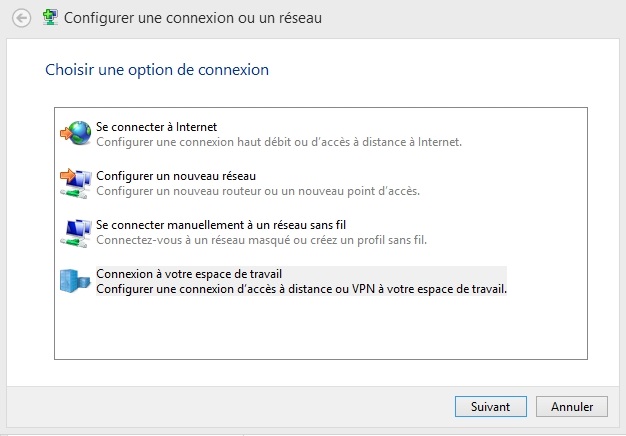Click the new network setup icon
626x436 pixels.
76,182
